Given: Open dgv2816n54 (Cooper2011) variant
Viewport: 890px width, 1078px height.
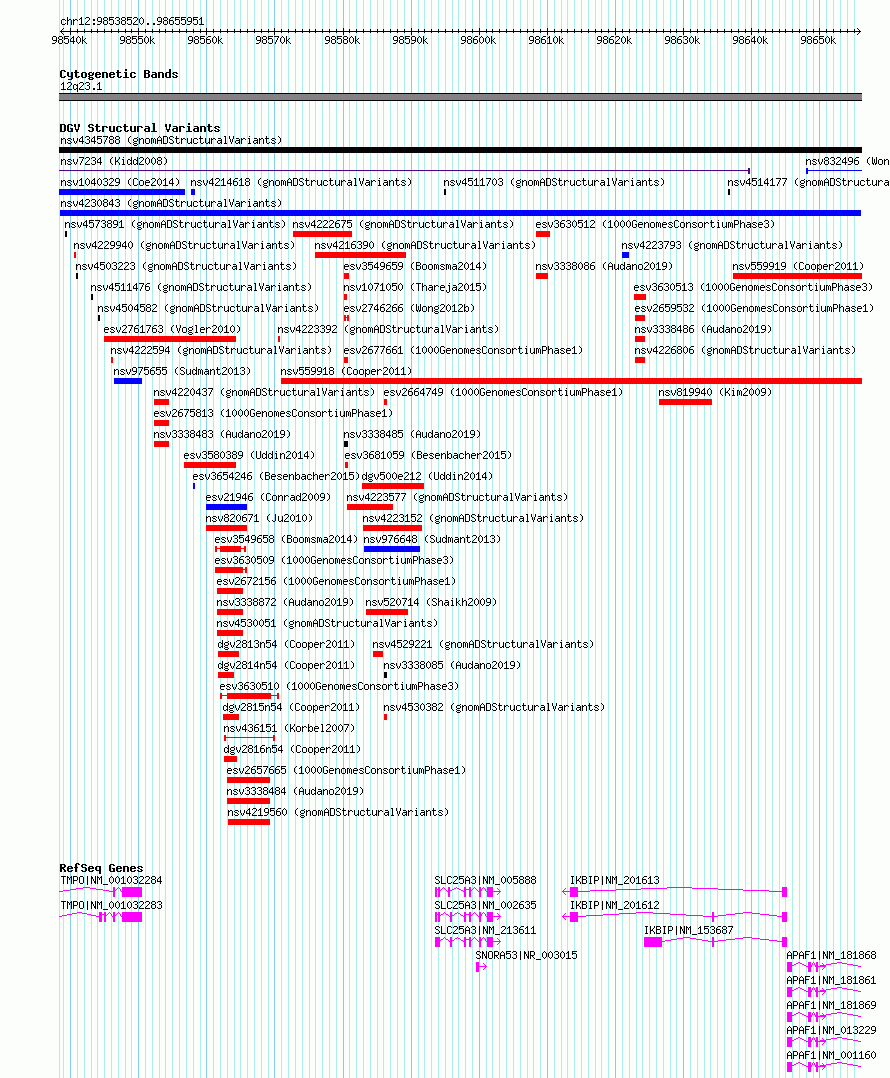Looking at the screenshot, I should tap(292, 750).
